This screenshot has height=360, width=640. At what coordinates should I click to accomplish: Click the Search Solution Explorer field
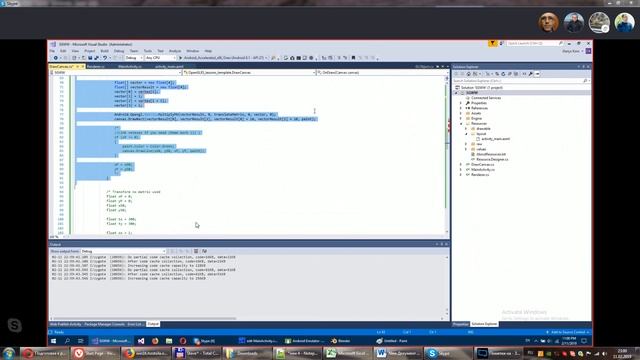click(520, 81)
